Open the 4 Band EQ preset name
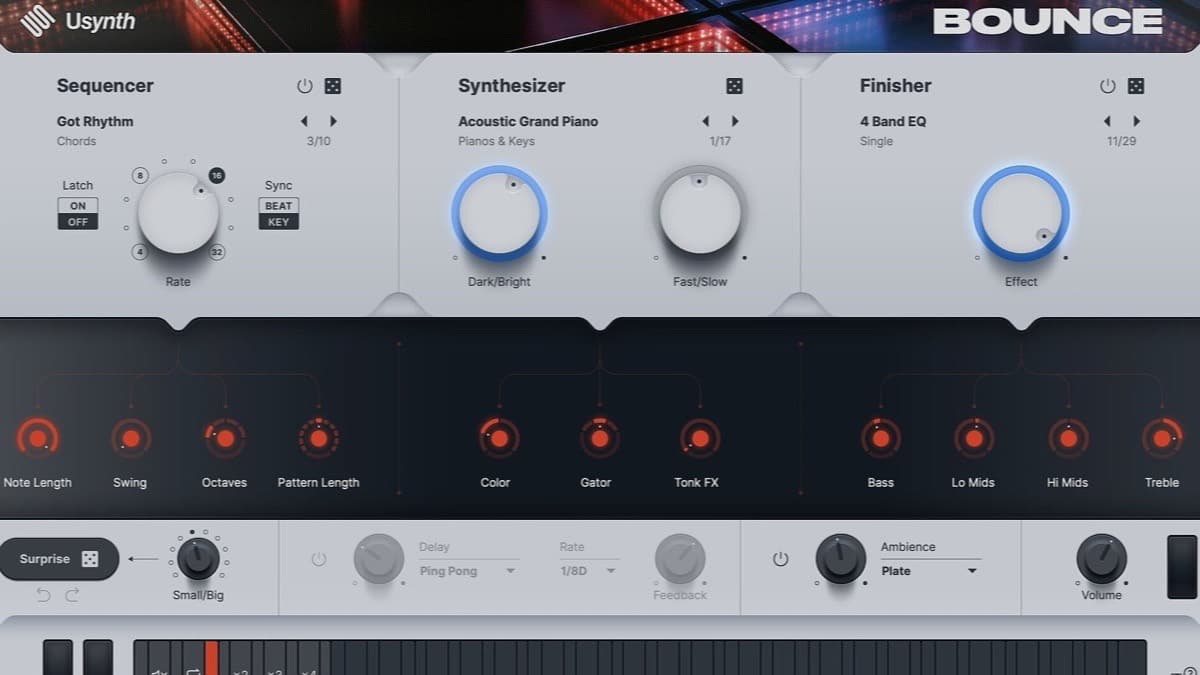1200x675 pixels. click(893, 121)
